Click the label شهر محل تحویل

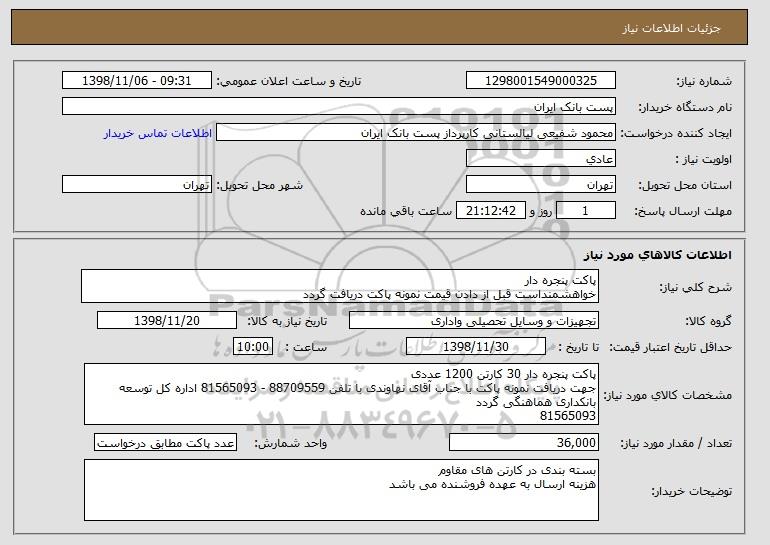tap(260, 186)
